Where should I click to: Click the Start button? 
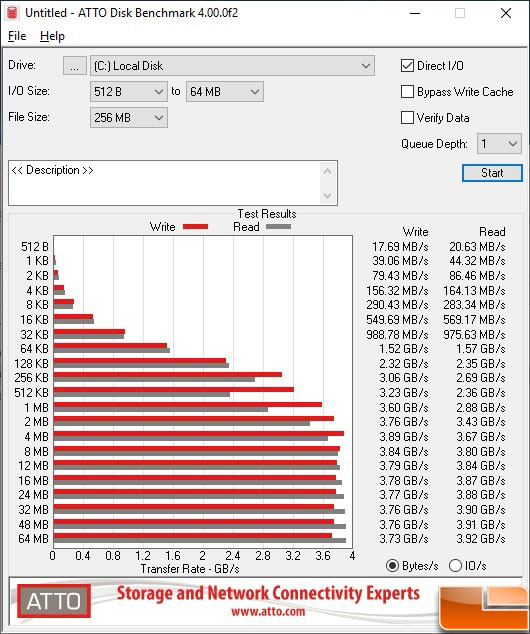pyautogui.click(x=492, y=173)
